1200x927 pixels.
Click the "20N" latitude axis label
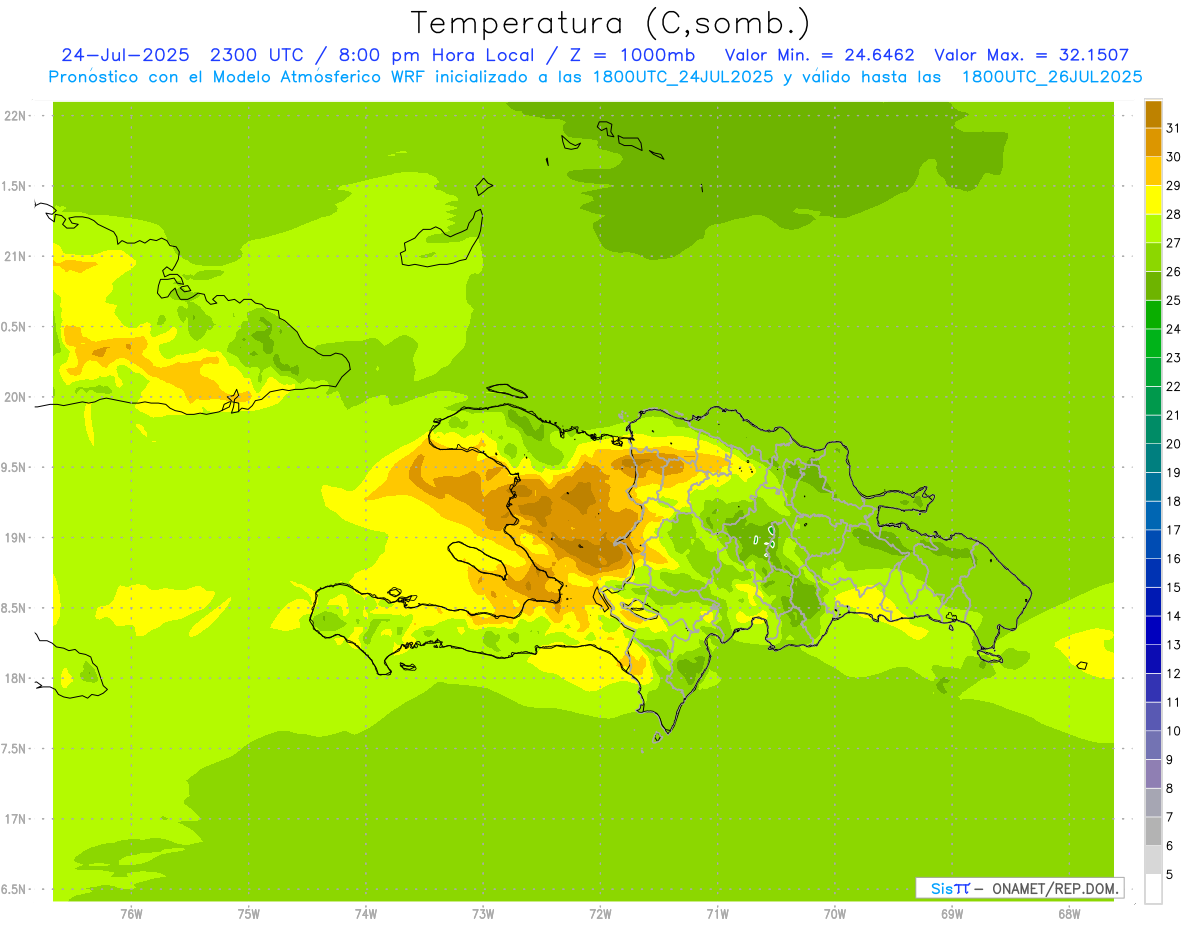tap(16, 397)
